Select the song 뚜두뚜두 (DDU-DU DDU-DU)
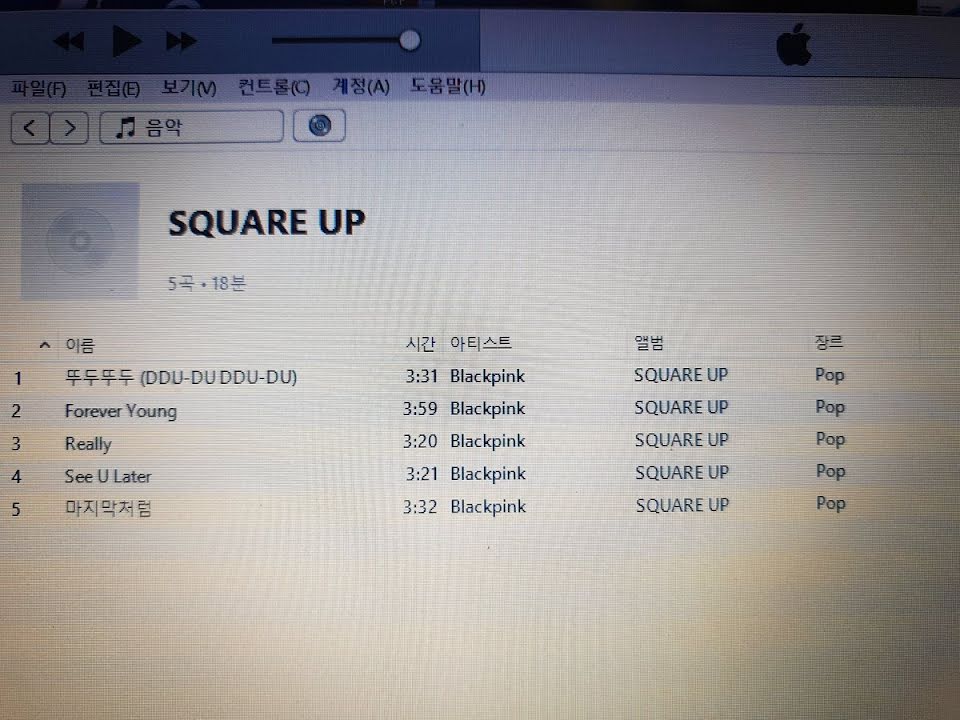Viewport: 960px width, 720px height. (x=181, y=377)
